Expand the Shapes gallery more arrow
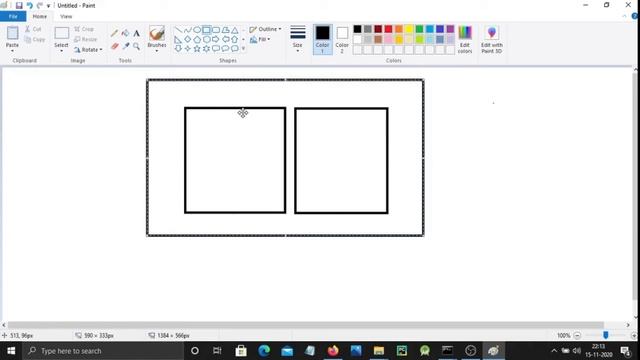This screenshot has width=640, height=360. (244, 49)
